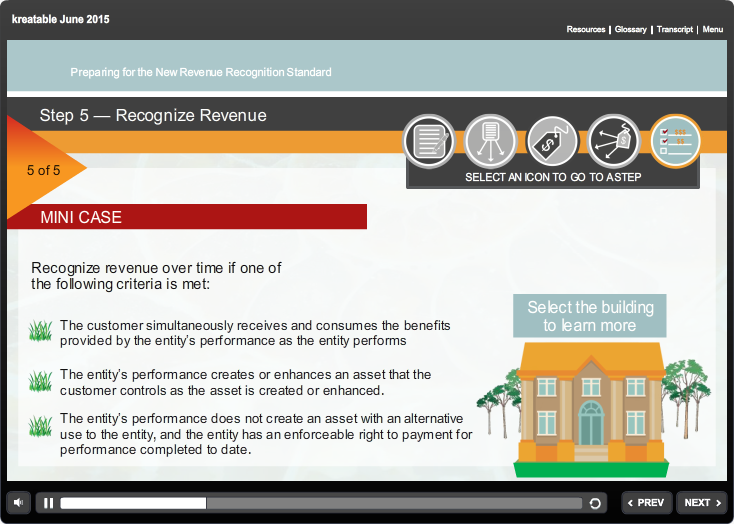Click the first grass bullet icon

click(41, 331)
